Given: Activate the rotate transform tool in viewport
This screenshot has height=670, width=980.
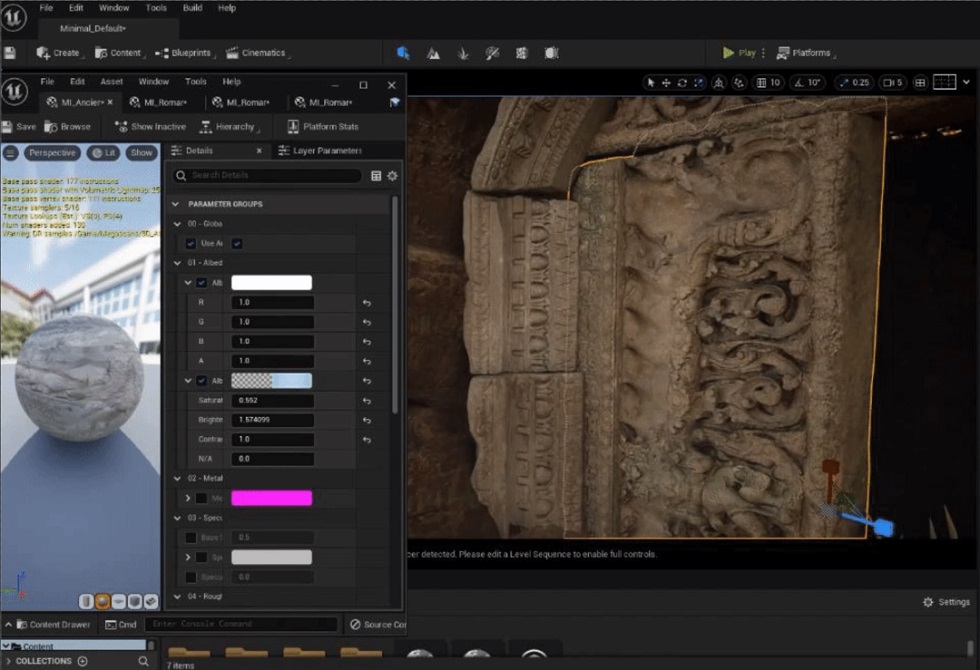Looking at the screenshot, I should (x=682, y=82).
